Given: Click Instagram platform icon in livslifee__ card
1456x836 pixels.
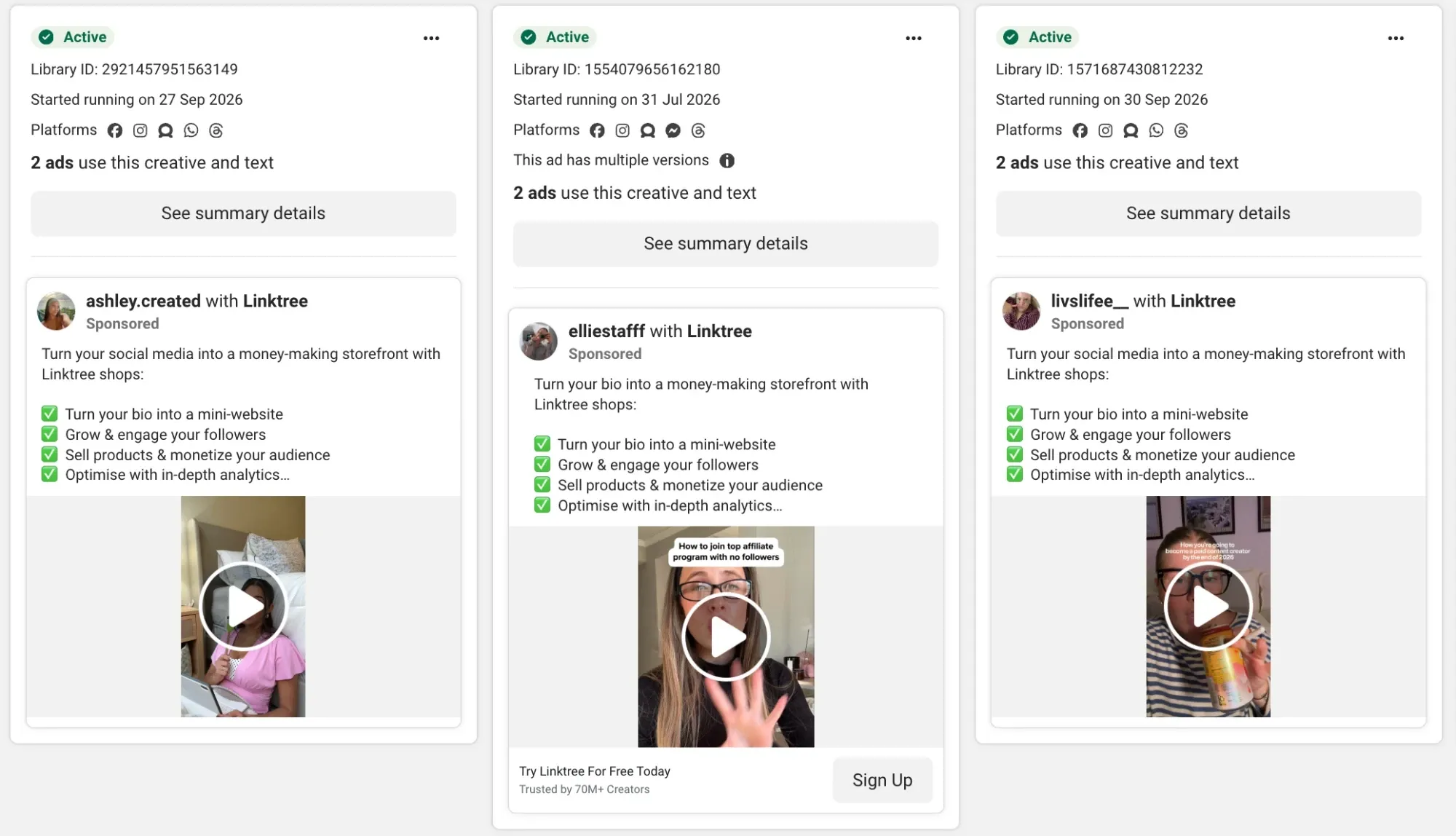Looking at the screenshot, I should tap(1105, 130).
